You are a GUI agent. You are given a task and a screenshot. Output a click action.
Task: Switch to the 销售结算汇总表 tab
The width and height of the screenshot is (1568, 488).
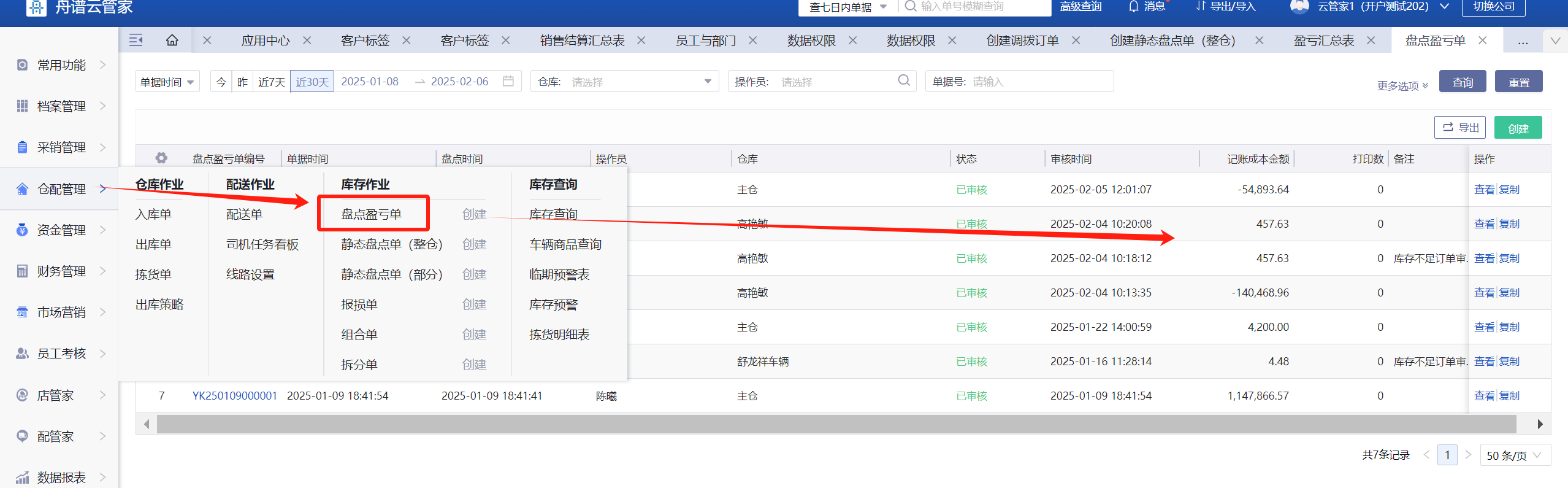pos(582,41)
